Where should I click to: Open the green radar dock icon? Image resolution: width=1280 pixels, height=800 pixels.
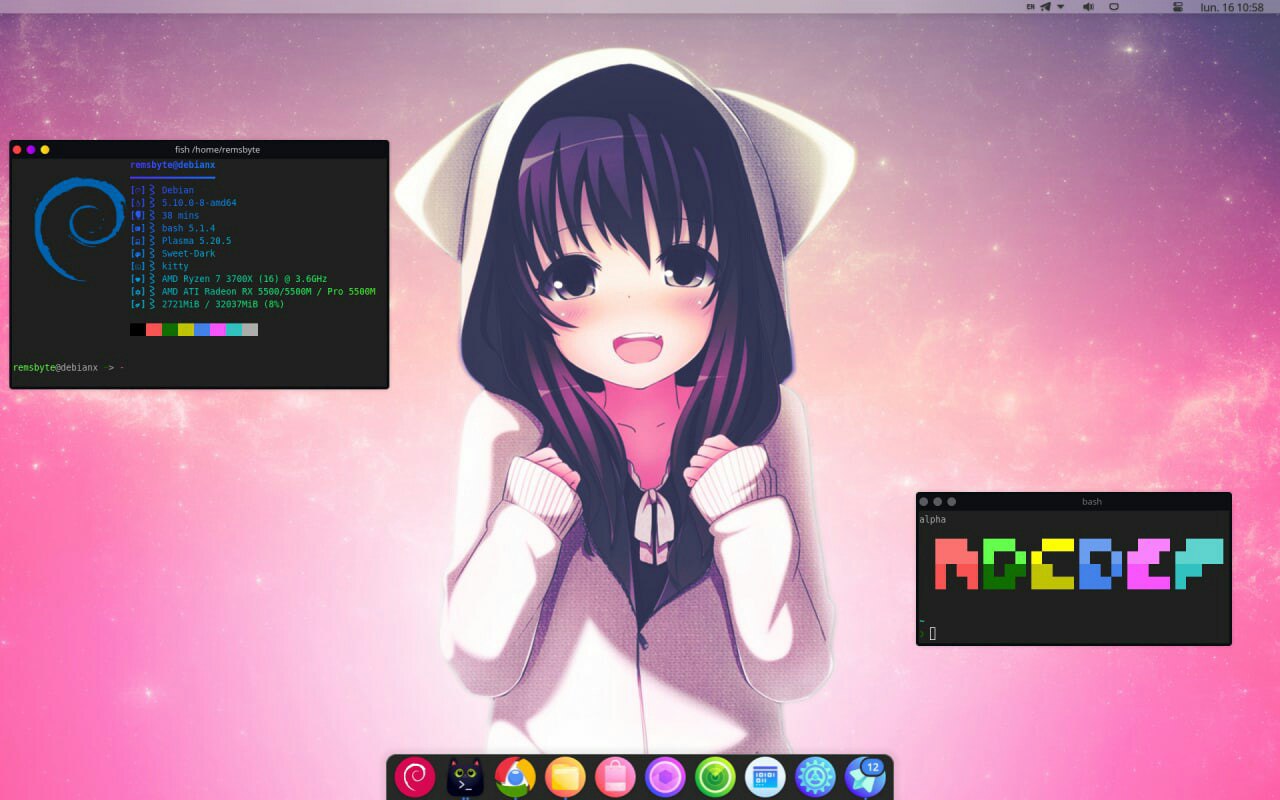(x=715, y=777)
